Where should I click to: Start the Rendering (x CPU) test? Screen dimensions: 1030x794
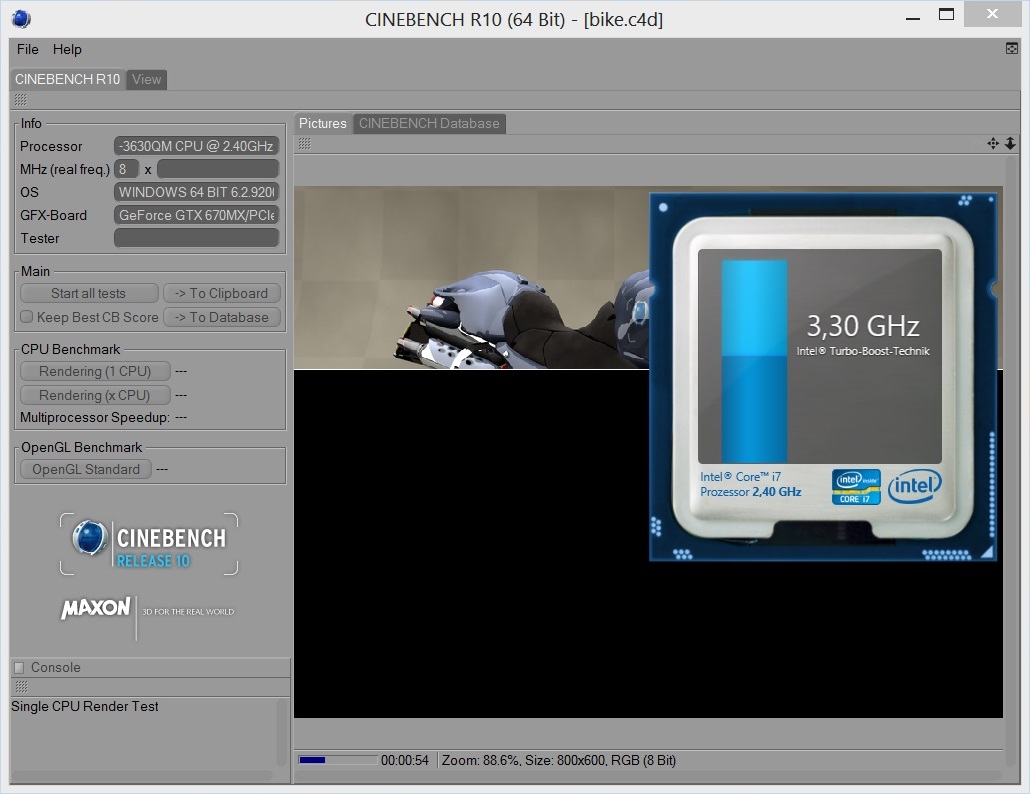pos(95,395)
